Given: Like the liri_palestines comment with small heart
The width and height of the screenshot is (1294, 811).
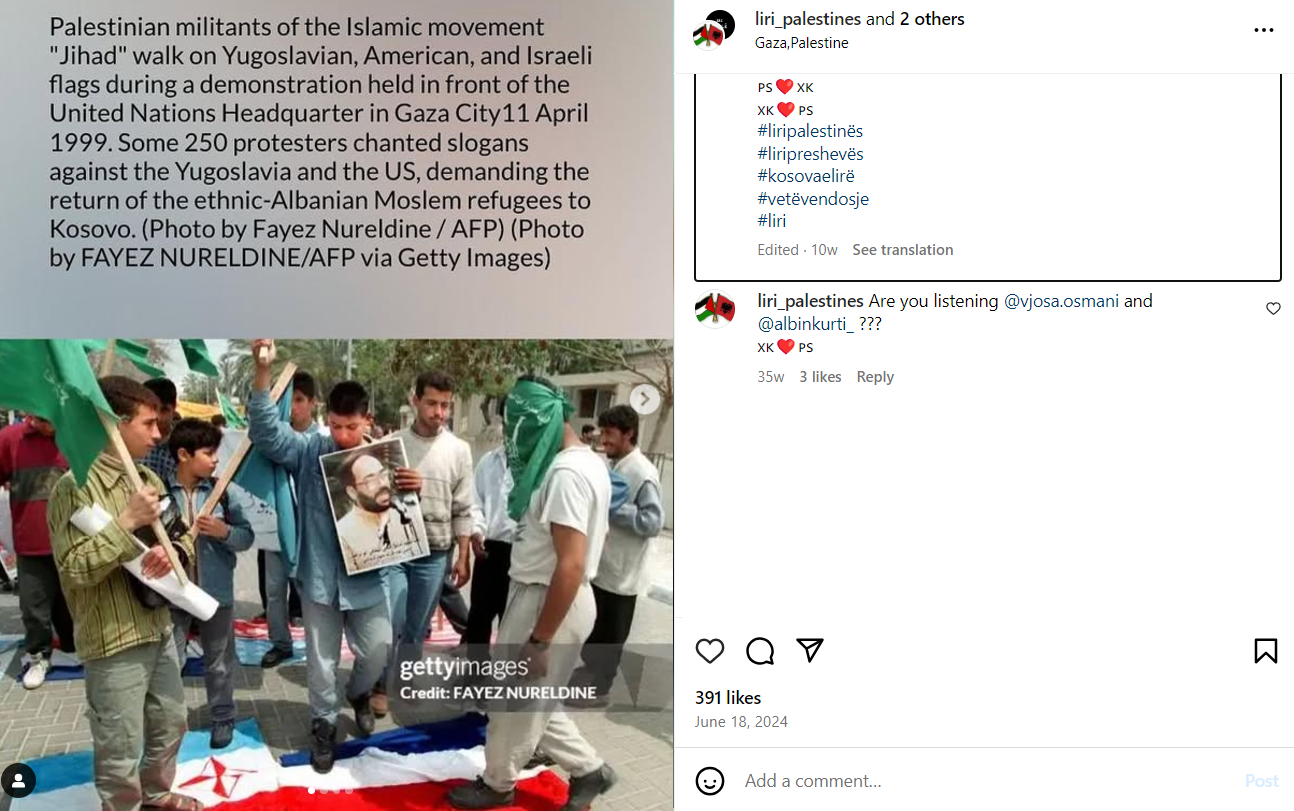Looking at the screenshot, I should (1273, 309).
